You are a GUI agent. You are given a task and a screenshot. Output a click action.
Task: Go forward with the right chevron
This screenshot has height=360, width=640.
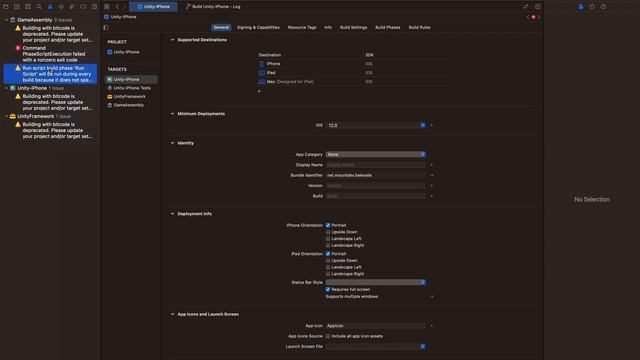coord(124,7)
